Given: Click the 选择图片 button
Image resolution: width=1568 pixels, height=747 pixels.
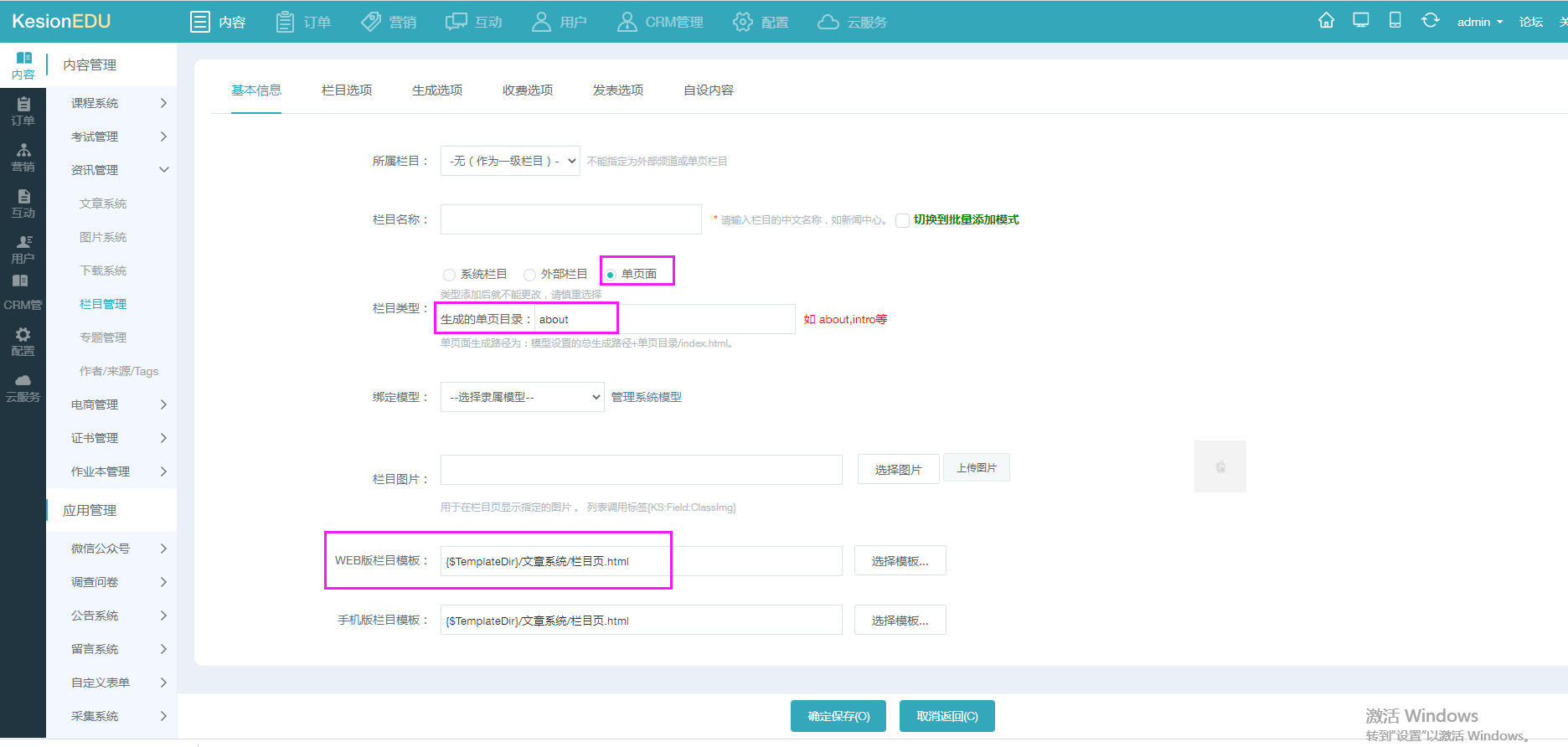Looking at the screenshot, I should point(899,469).
